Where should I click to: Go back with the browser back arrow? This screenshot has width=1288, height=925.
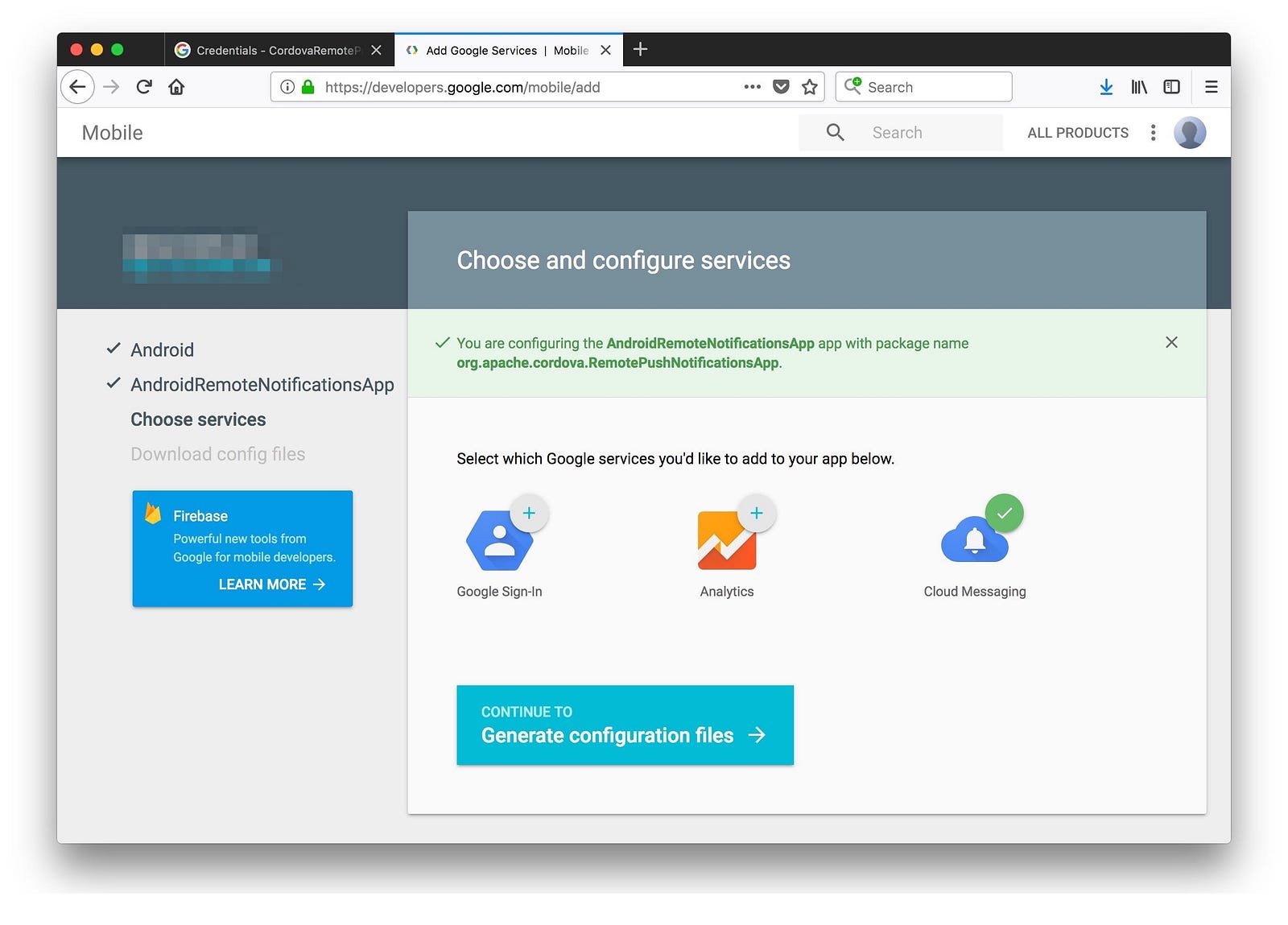[77, 87]
